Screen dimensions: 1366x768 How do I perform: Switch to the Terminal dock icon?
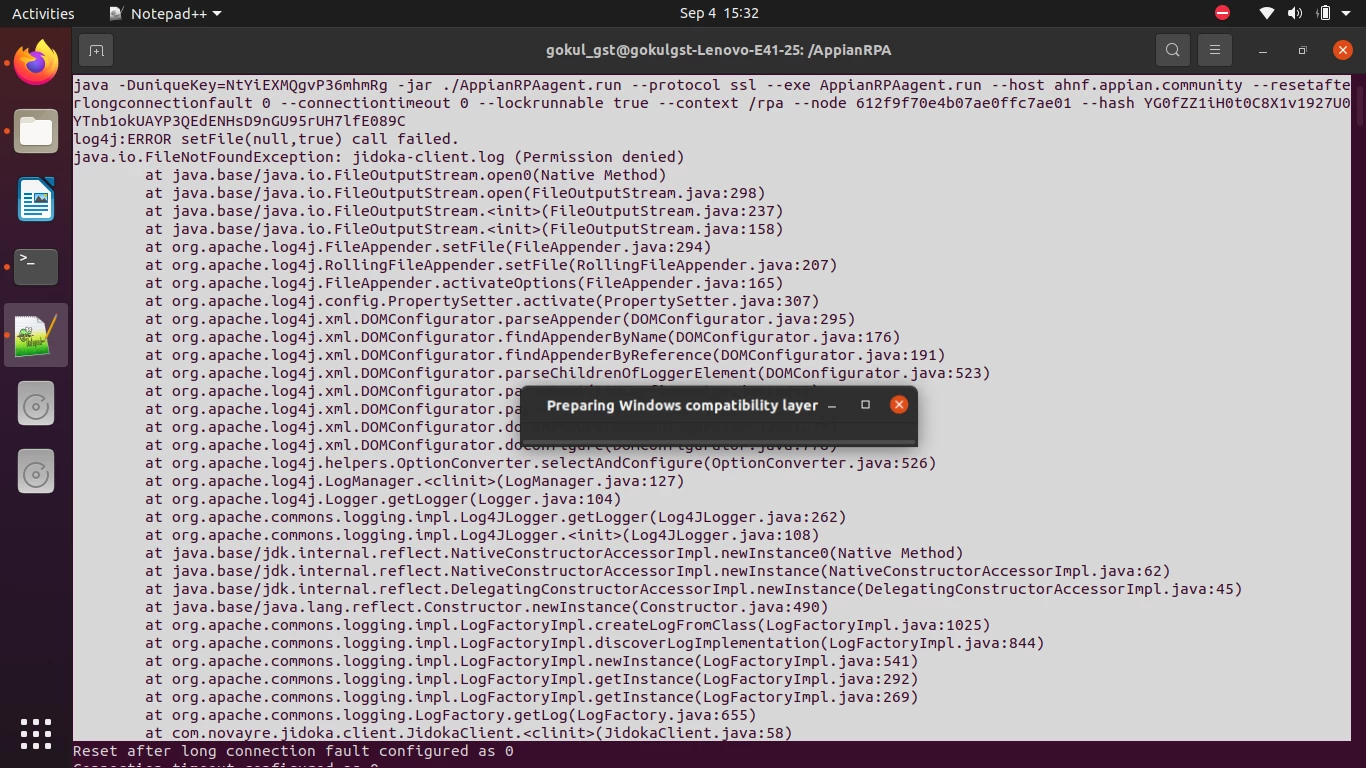36,267
